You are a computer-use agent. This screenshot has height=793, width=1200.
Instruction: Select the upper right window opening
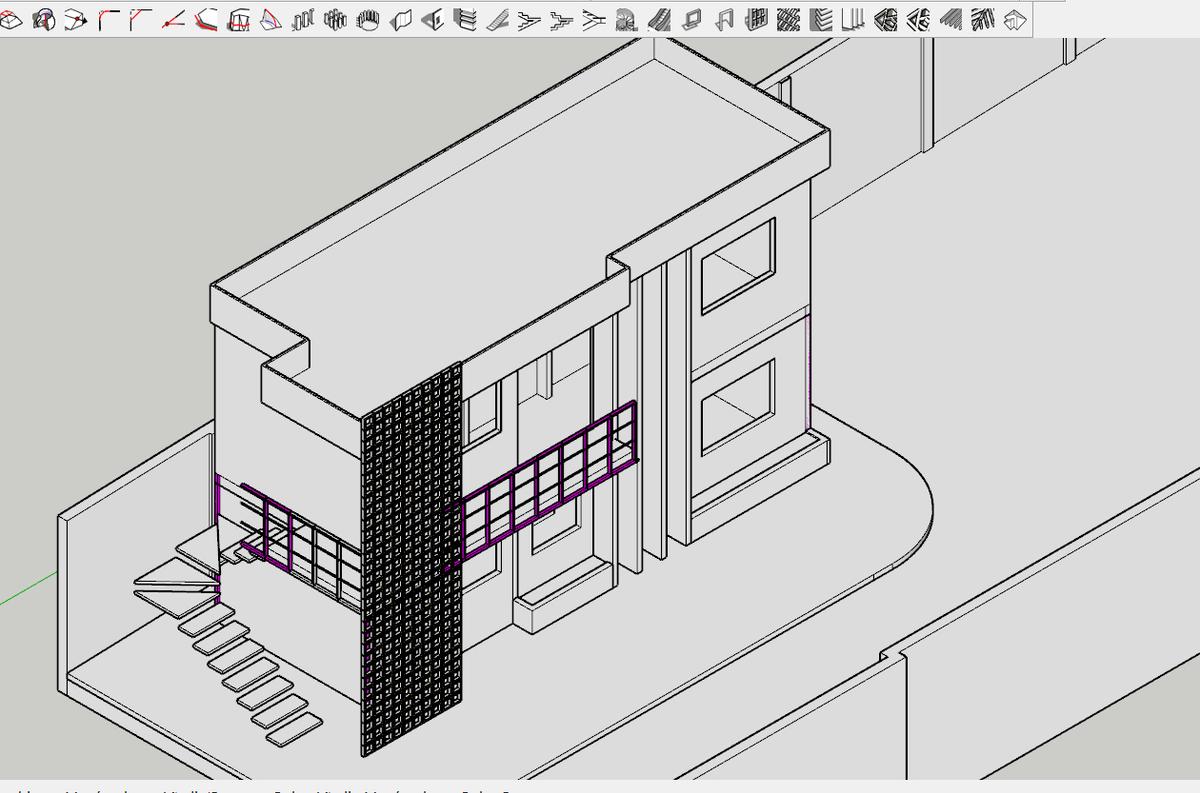click(x=737, y=266)
